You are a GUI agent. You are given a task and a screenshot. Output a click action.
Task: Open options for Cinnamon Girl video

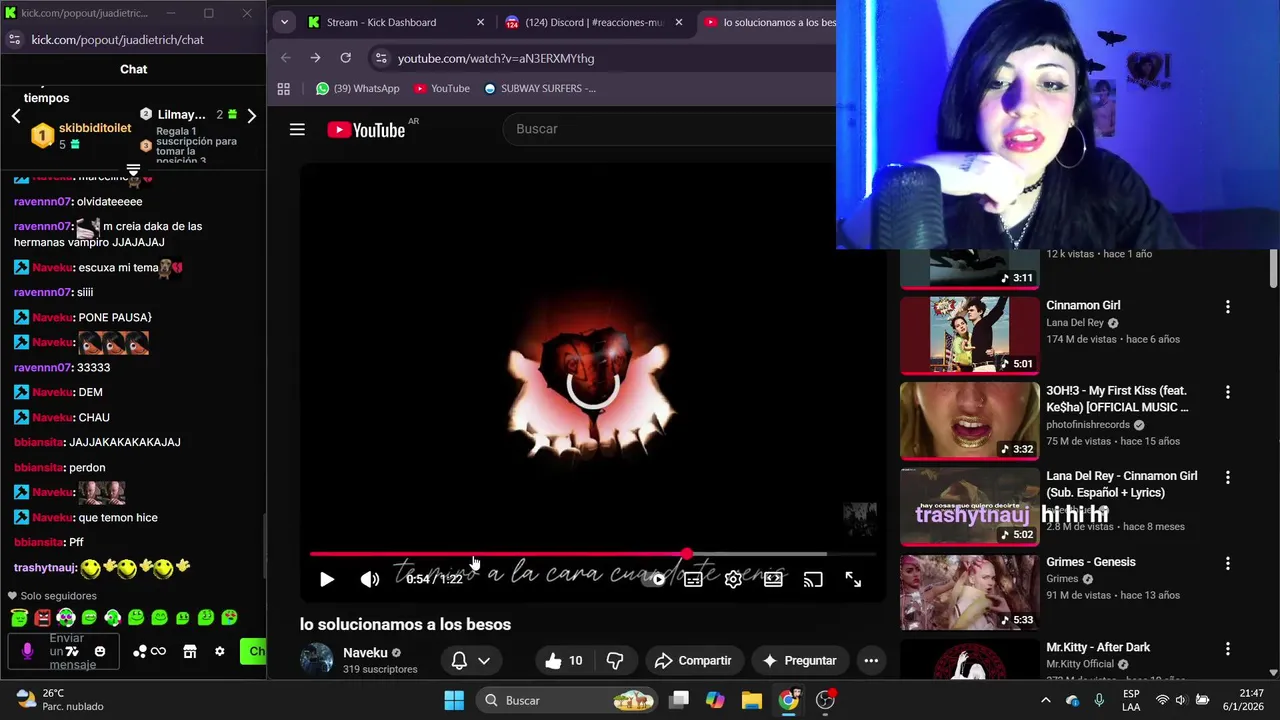pos(1227,307)
